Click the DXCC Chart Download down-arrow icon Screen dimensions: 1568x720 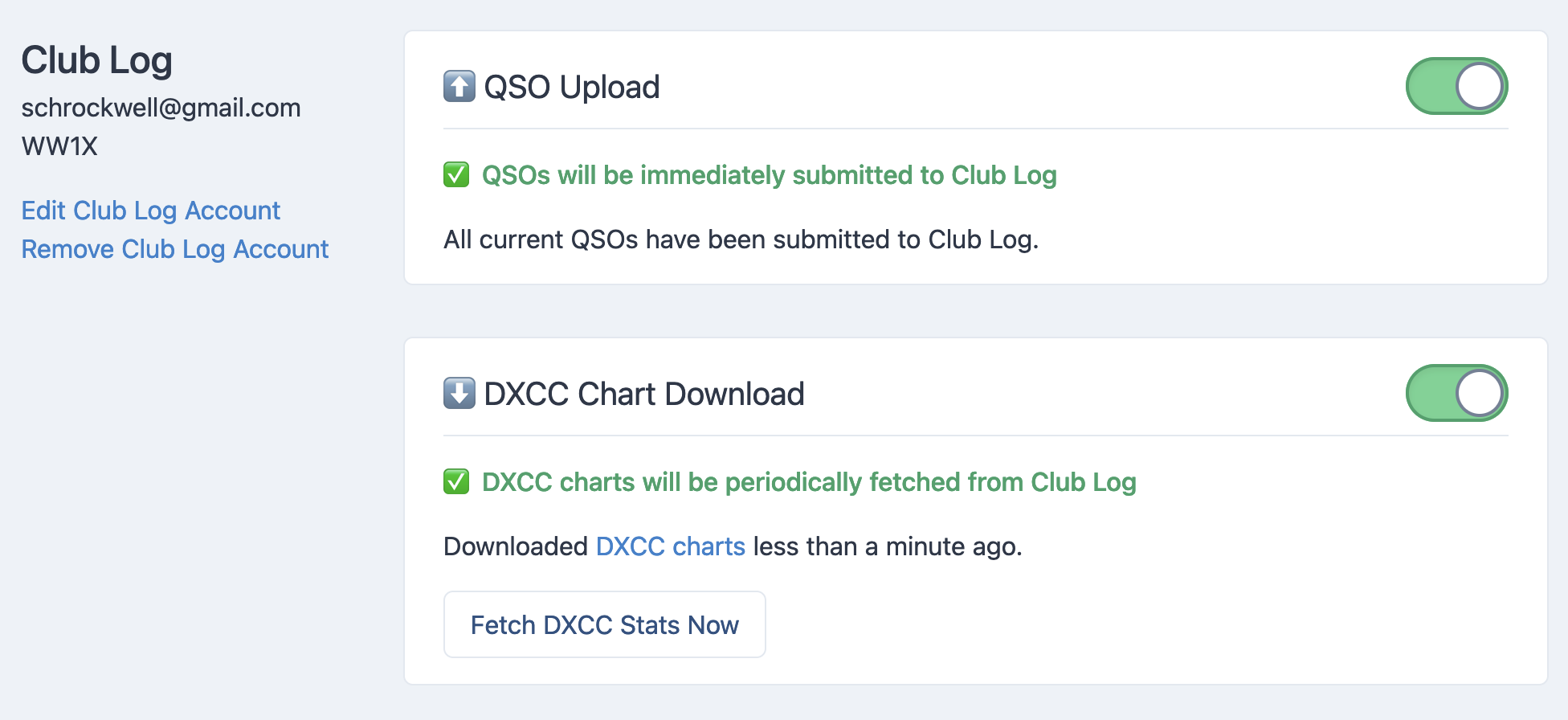click(x=459, y=394)
